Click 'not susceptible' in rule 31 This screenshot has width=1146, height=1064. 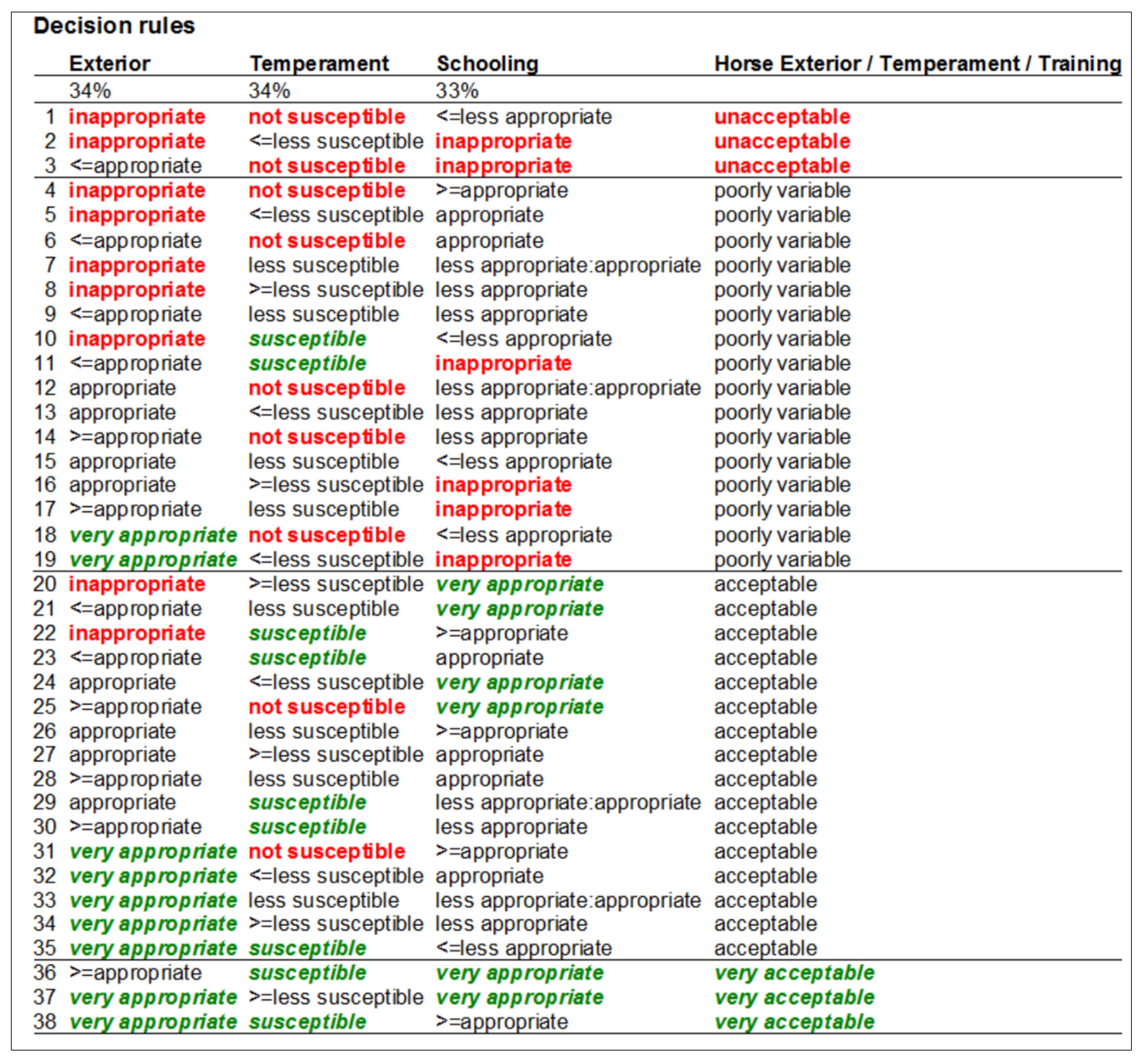(x=327, y=852)
